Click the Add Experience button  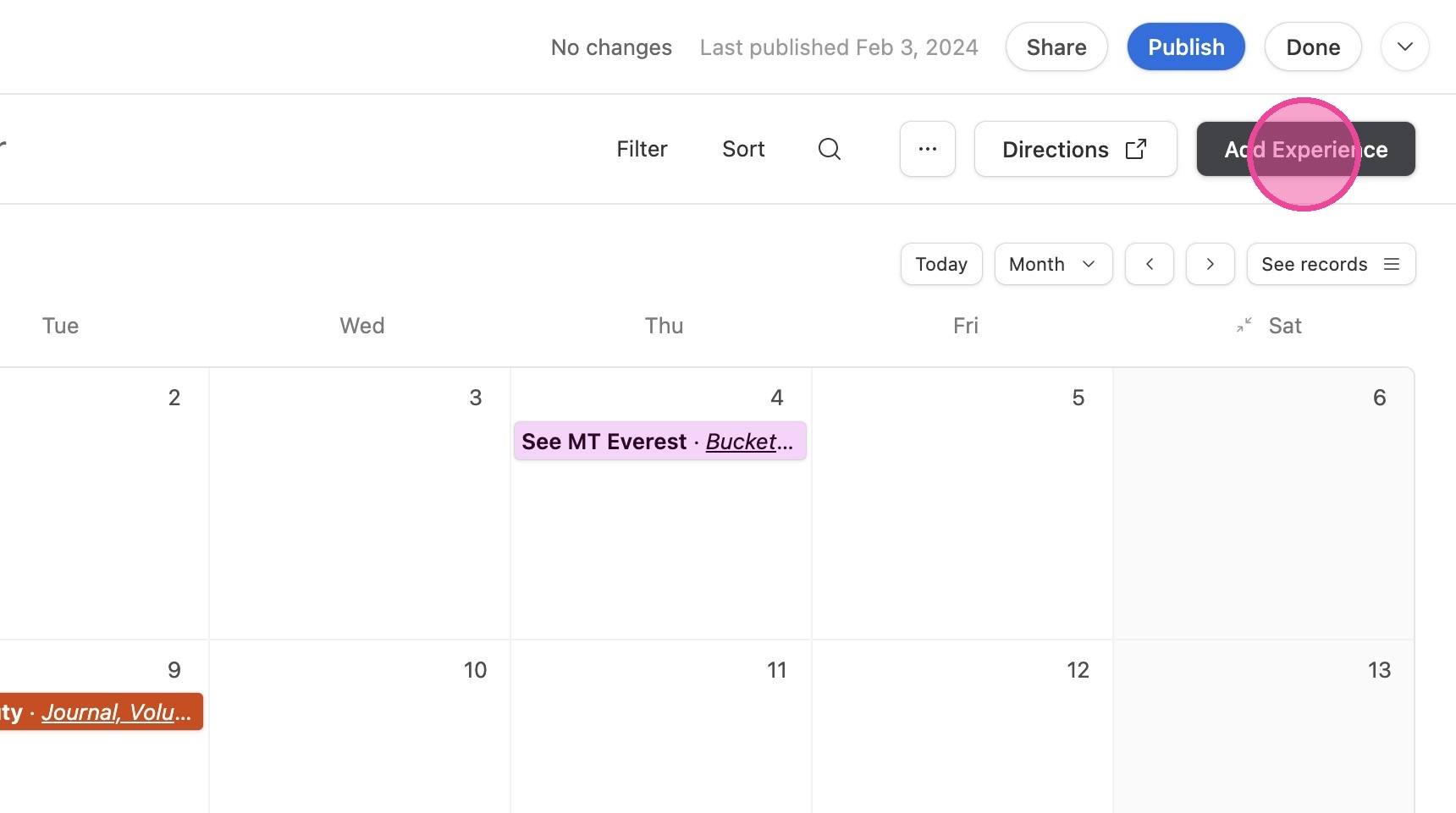(x=1305, y=149)
